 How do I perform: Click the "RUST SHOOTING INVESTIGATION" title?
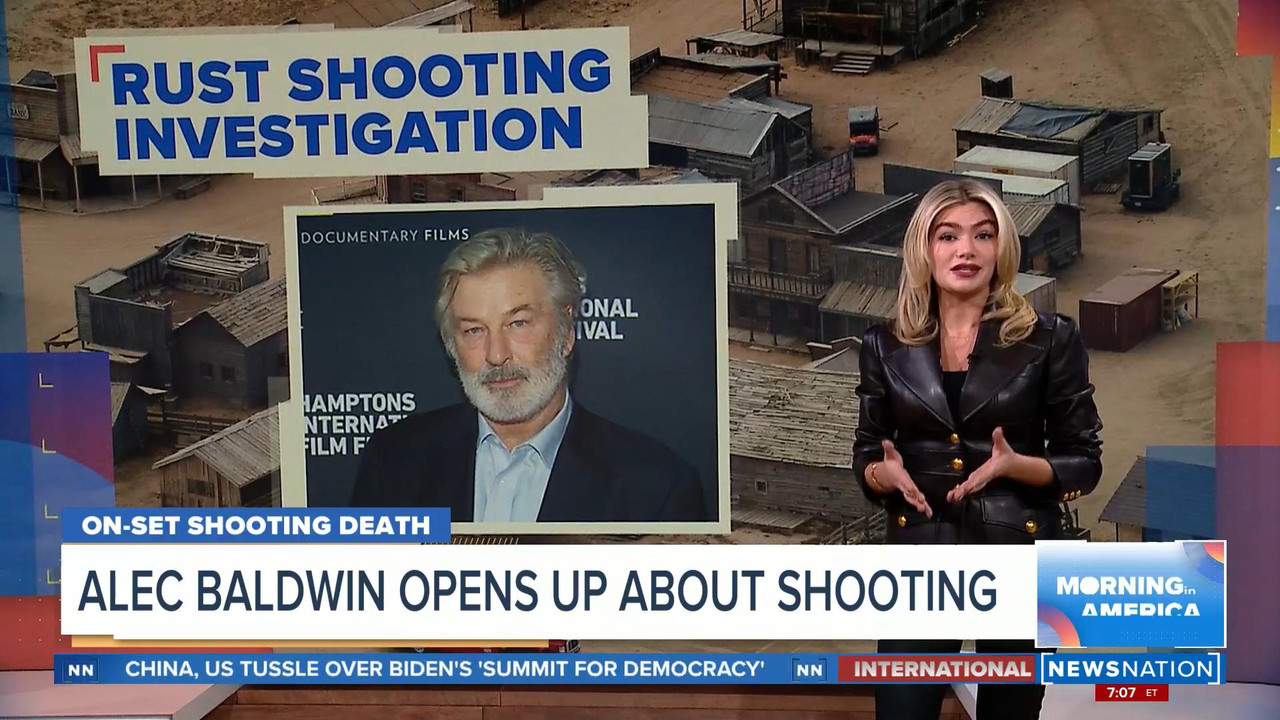tap(360, 104)
